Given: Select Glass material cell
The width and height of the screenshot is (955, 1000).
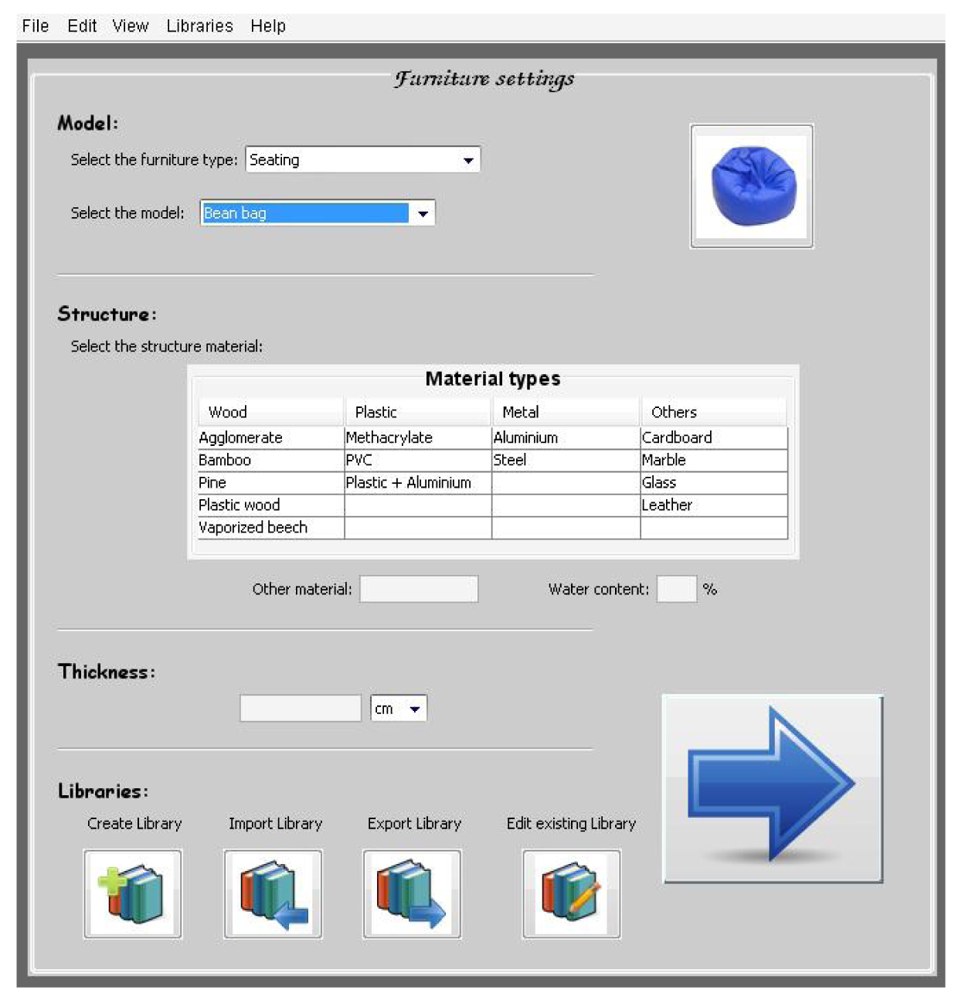Looking at the screenshot, I should pos(714,483).
